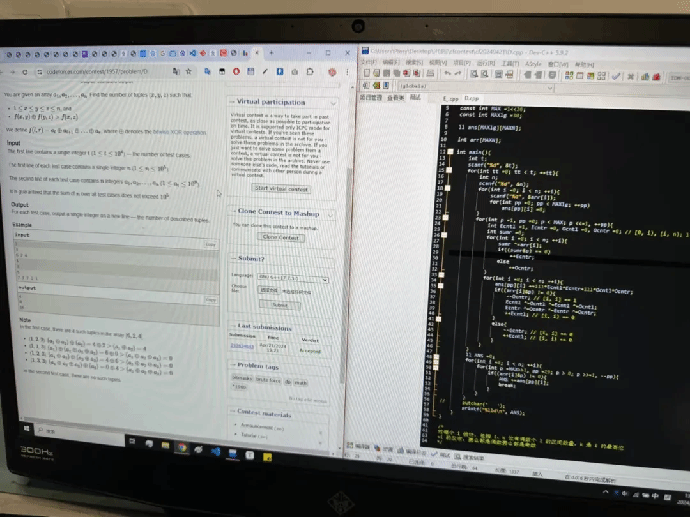Click the choose file button in Submit panel
Image resolution: width=690 pixels, height=518 pixels.
pyautogui.click(x=268, y=290)
